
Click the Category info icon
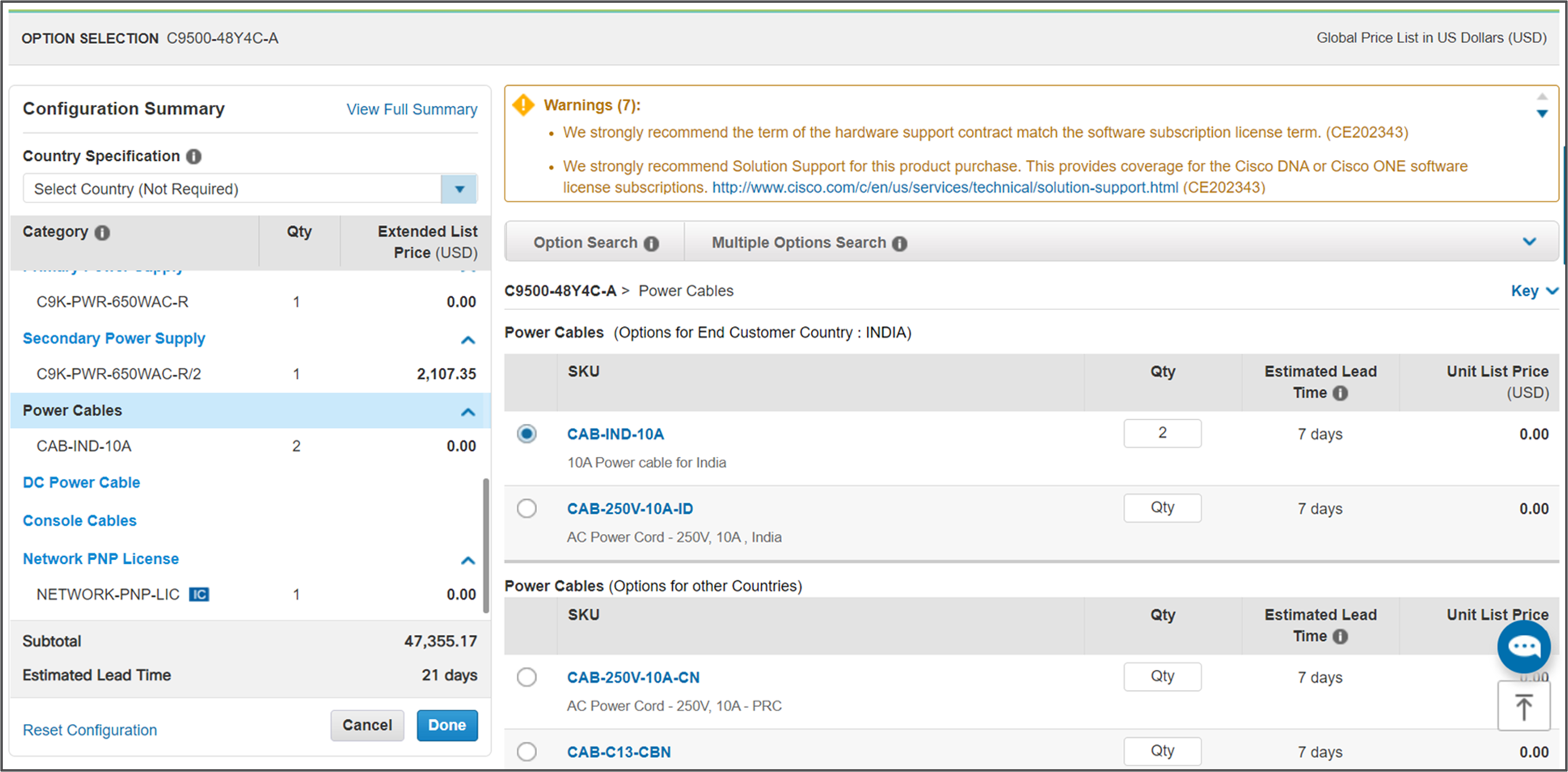tap(102, 233)
